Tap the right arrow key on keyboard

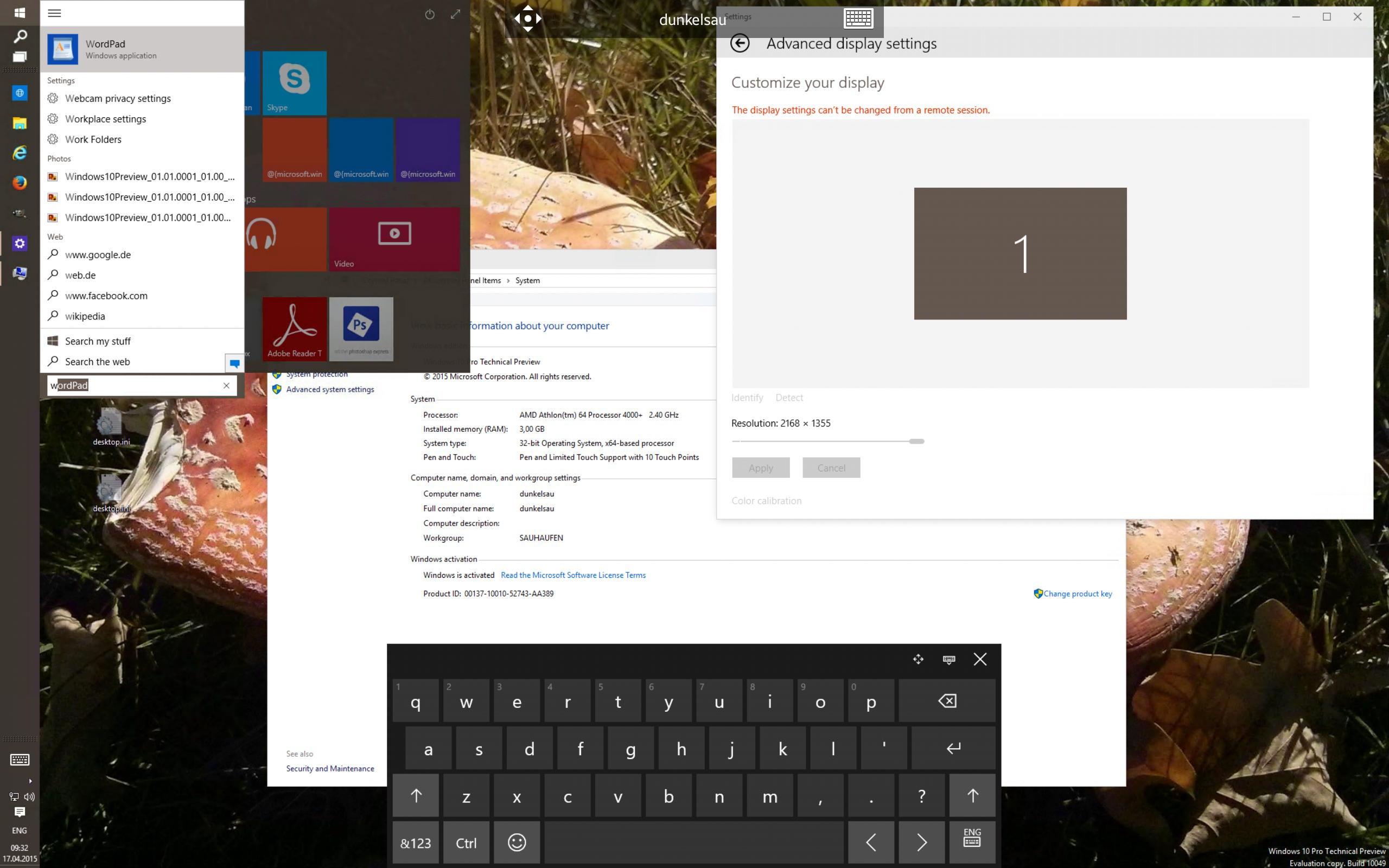(x=921, y=842)
